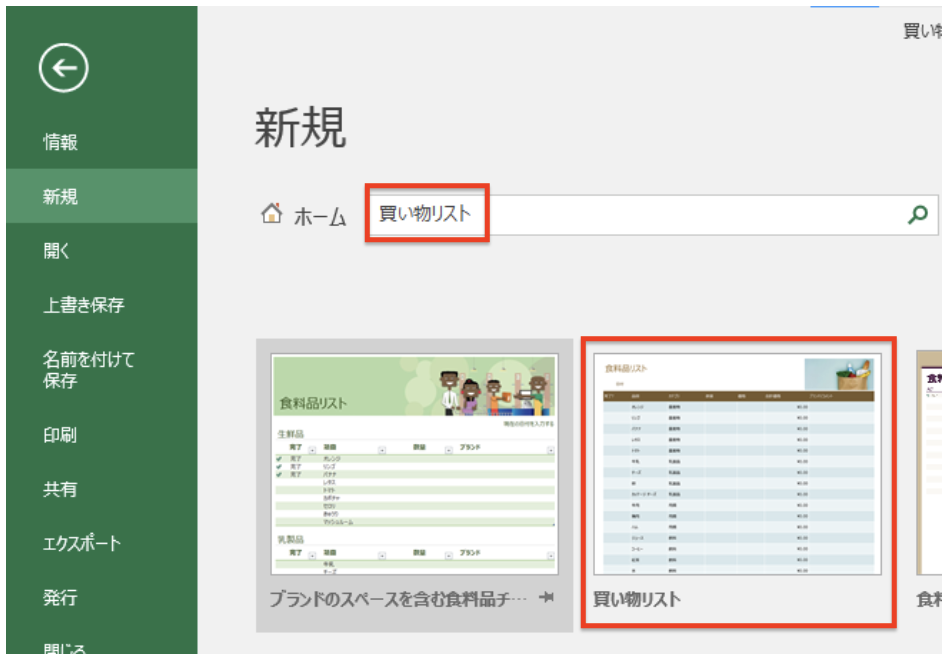Click the house icon beside ホーム

(271, 214)
